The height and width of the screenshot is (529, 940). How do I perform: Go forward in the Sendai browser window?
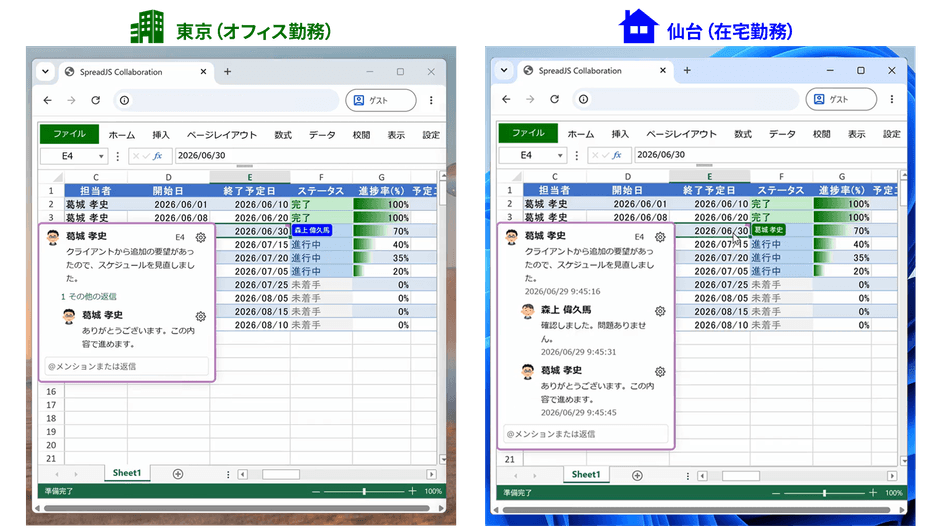[531, 99]
